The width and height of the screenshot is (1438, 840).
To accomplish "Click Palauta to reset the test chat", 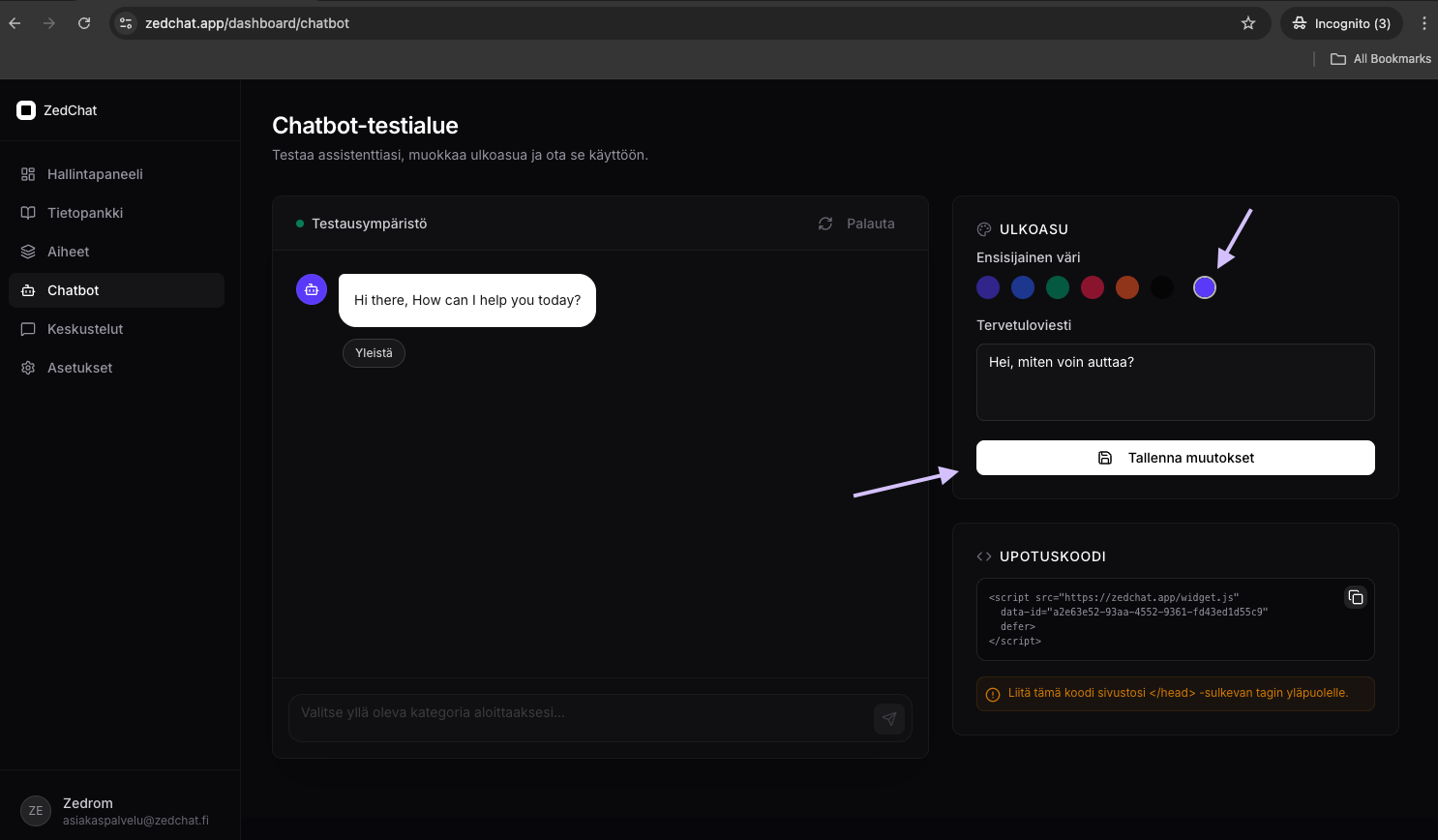I will pyautogui.click(x=857, y=224).
